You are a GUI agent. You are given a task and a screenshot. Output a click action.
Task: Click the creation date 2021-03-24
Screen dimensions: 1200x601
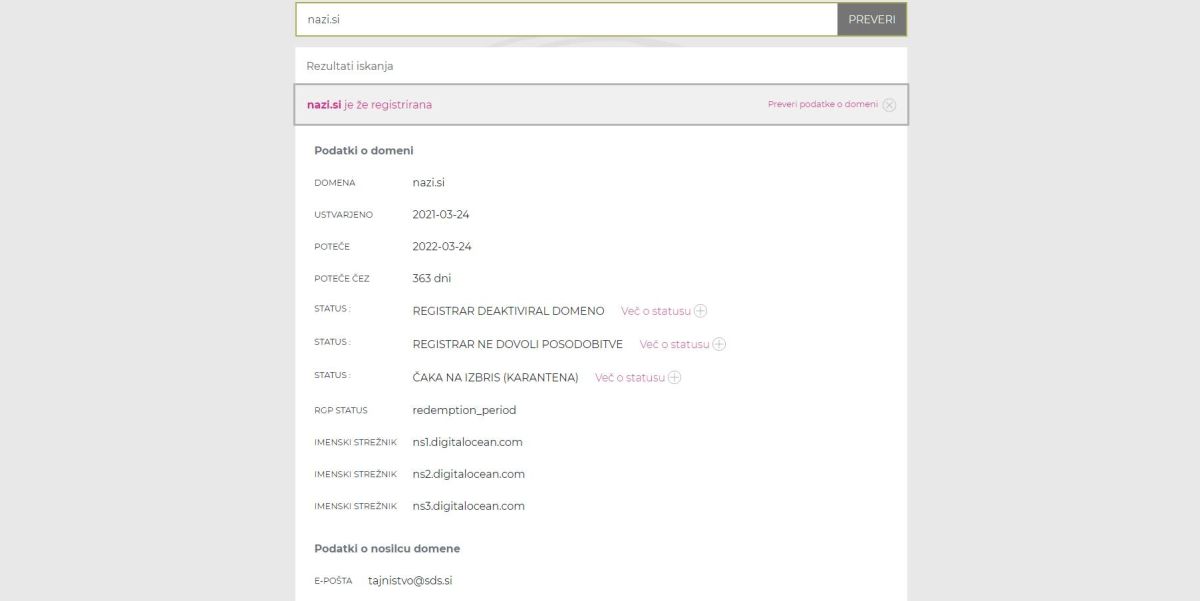[x=441, y=214]
